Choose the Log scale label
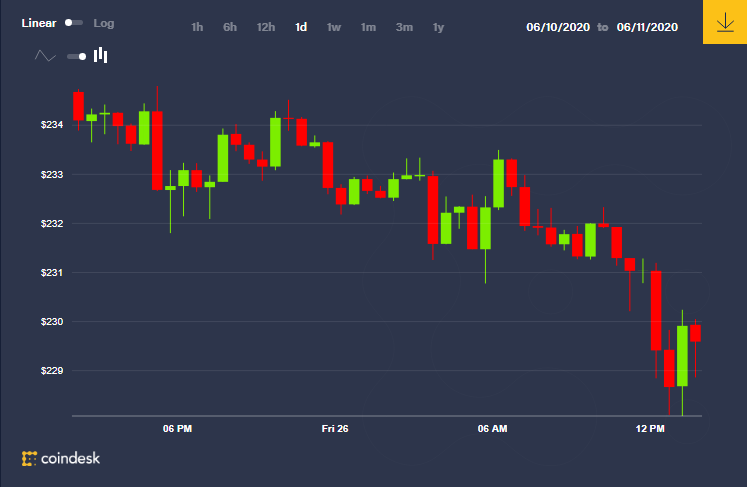The width and height of the screenshot is (747, 487). (x=104, y=23)
